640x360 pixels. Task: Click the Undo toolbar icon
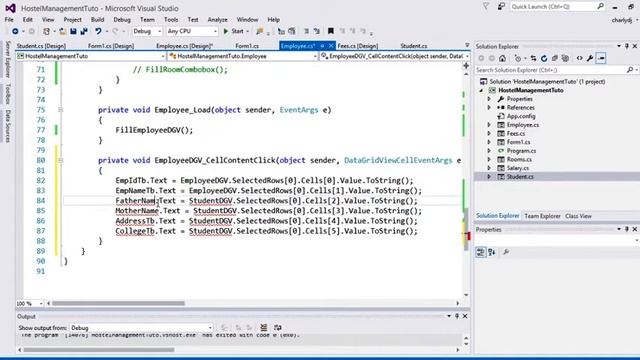pos(98,31)
